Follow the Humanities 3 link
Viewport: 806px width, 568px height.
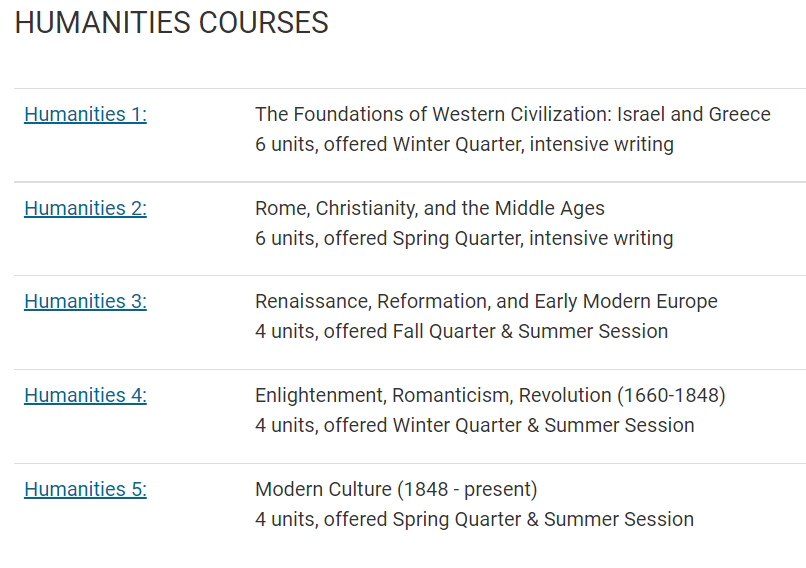click(85, 301)
